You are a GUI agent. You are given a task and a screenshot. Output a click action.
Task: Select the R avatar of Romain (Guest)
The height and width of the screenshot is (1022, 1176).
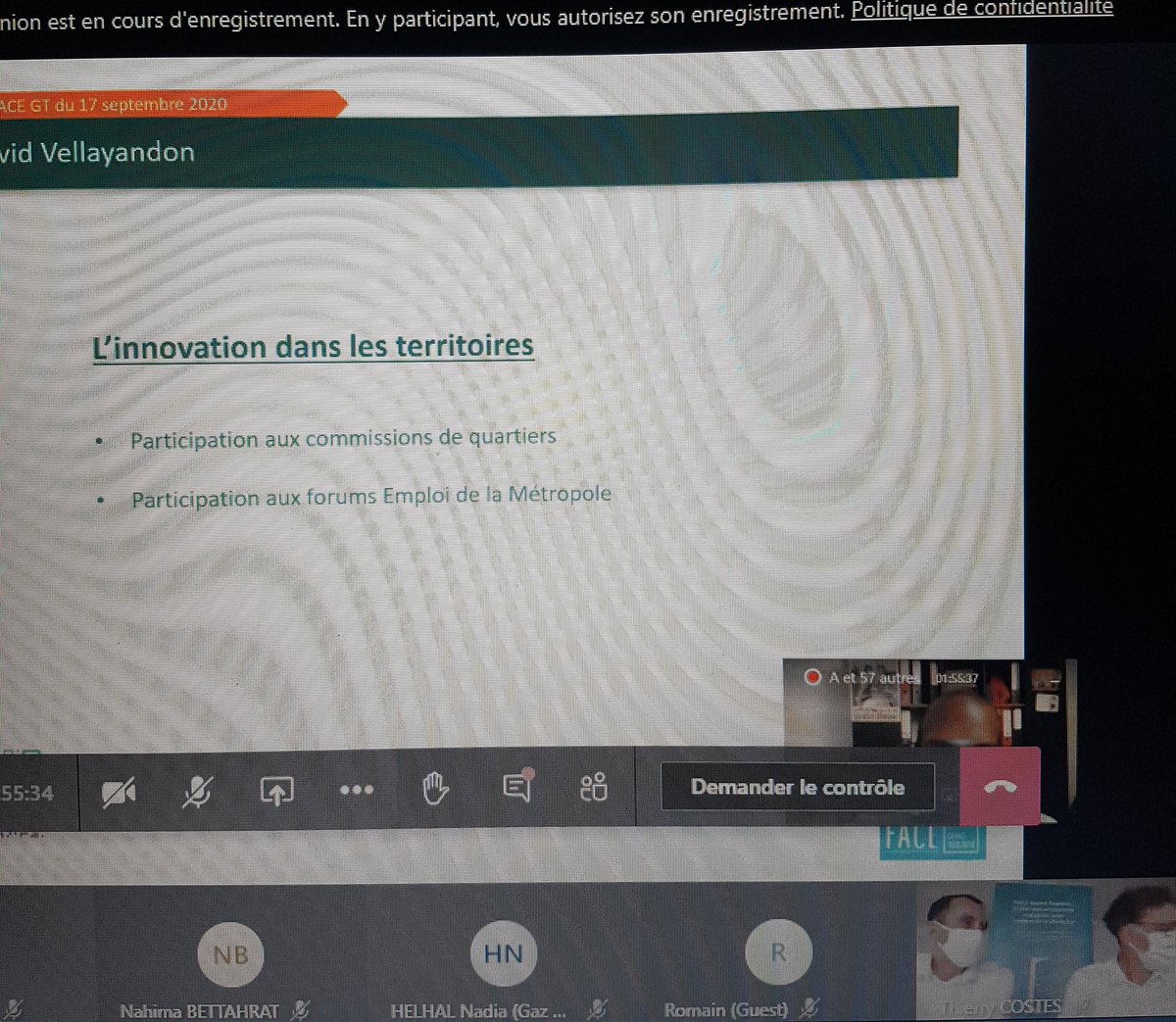tap(778, 952)
